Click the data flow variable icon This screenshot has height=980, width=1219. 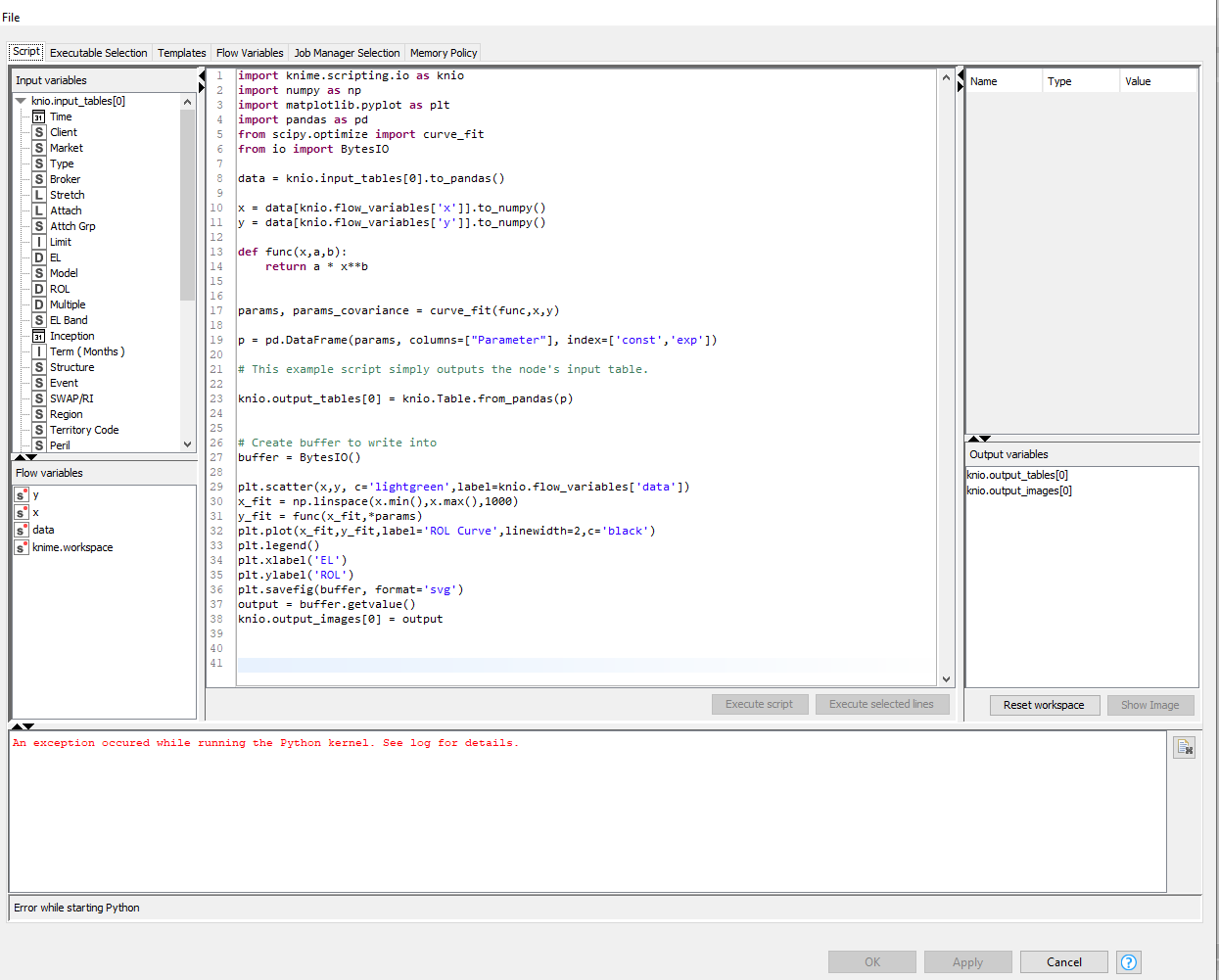coord(21,530)
